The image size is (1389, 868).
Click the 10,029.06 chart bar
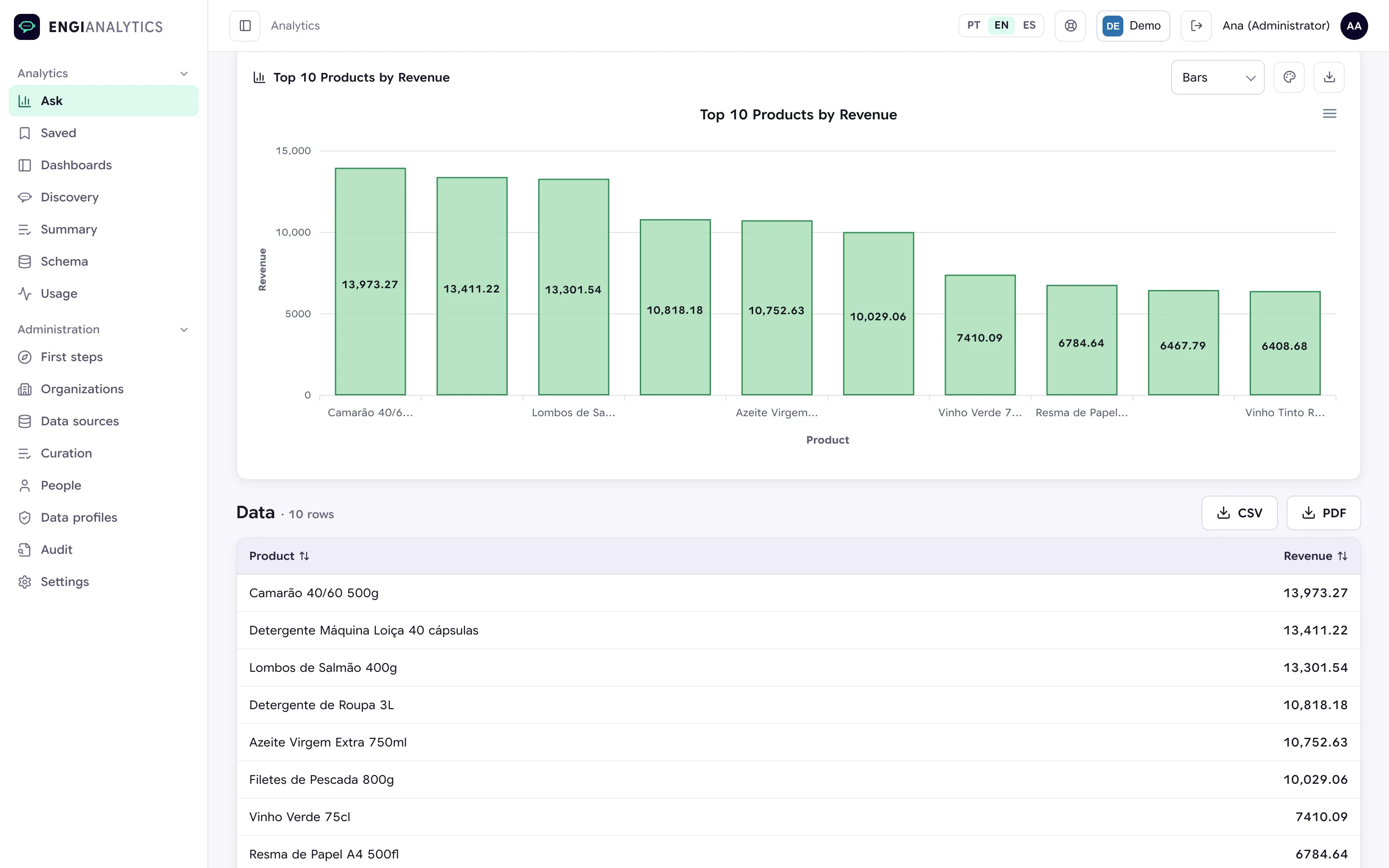[878, 313]
